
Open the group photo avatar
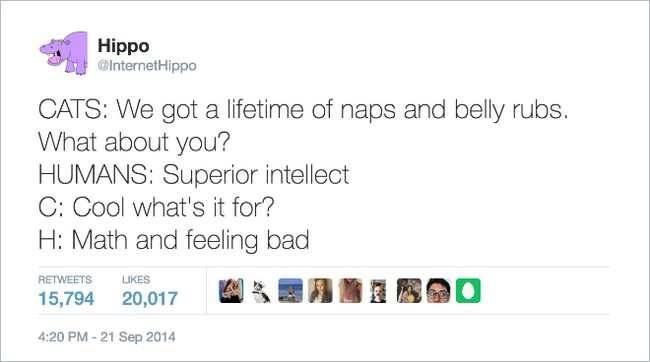click(409, 291)
